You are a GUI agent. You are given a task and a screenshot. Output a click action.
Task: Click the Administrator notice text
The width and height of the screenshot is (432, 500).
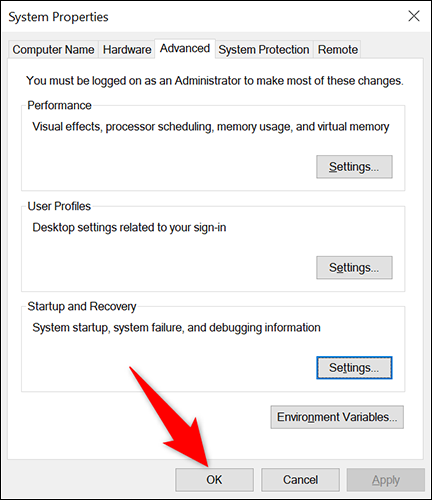click(x=215, y=81)
